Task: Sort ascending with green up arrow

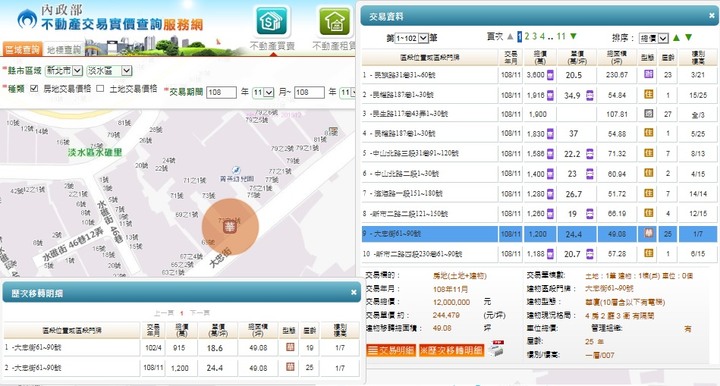Action: [676, 38]
